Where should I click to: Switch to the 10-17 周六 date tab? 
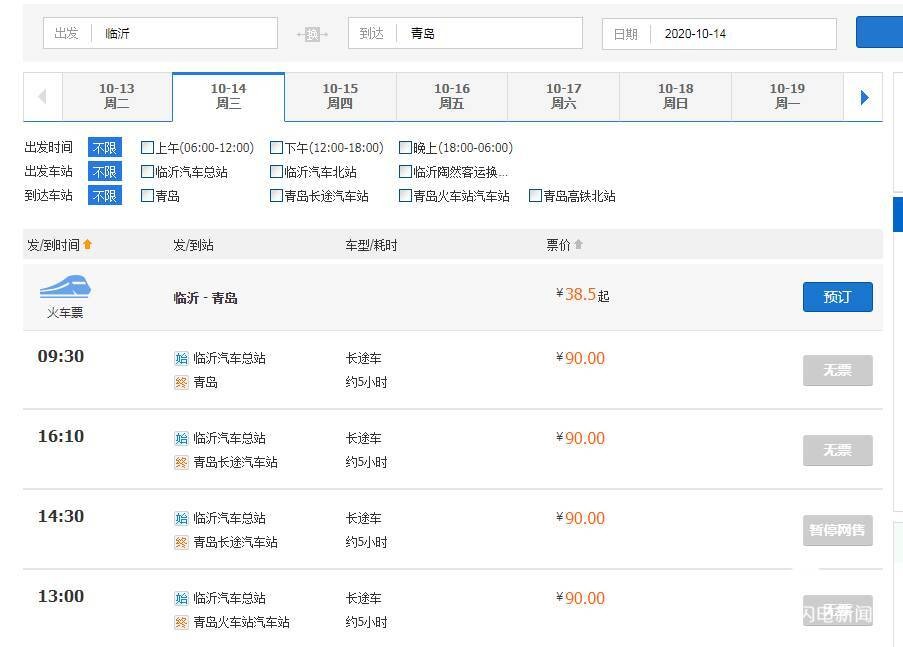tap(563, 97)
